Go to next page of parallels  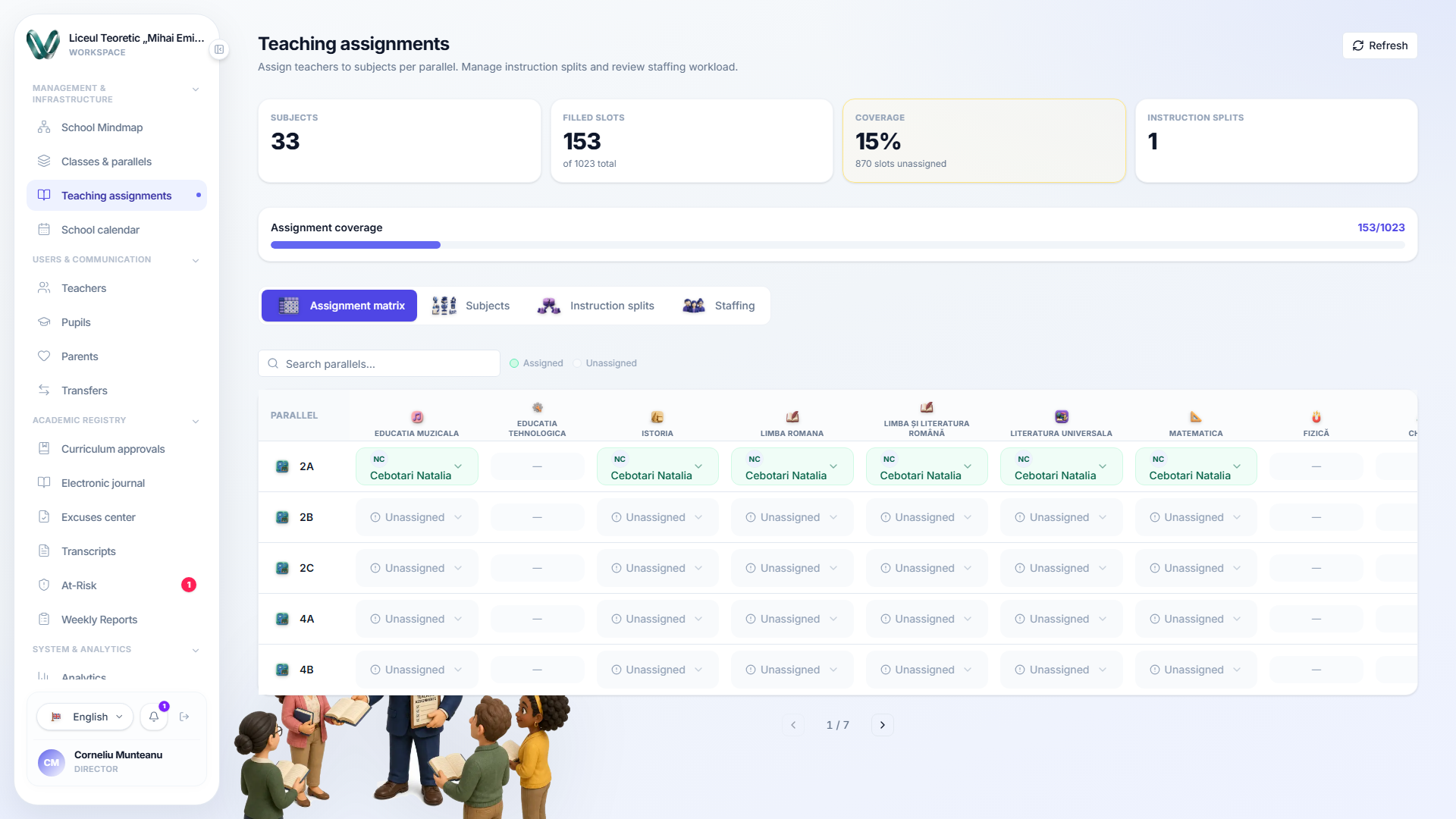882,725
